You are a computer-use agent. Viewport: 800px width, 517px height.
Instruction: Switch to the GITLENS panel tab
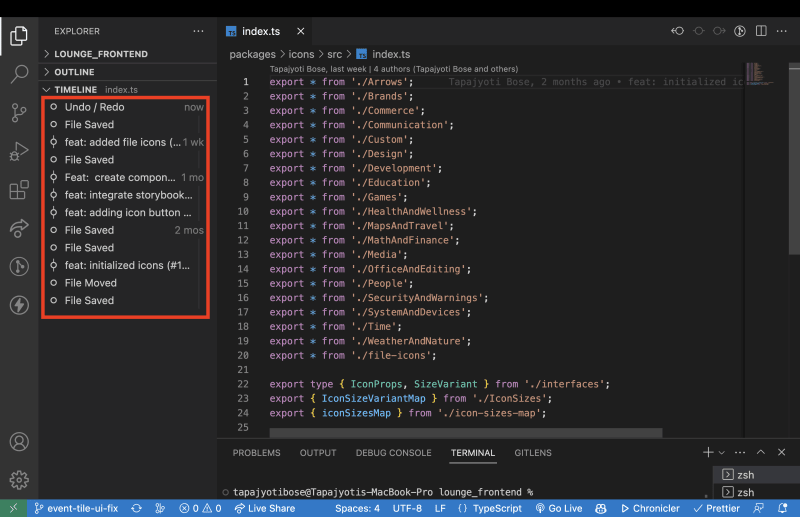pyautogui.click(x=533, y=453)
